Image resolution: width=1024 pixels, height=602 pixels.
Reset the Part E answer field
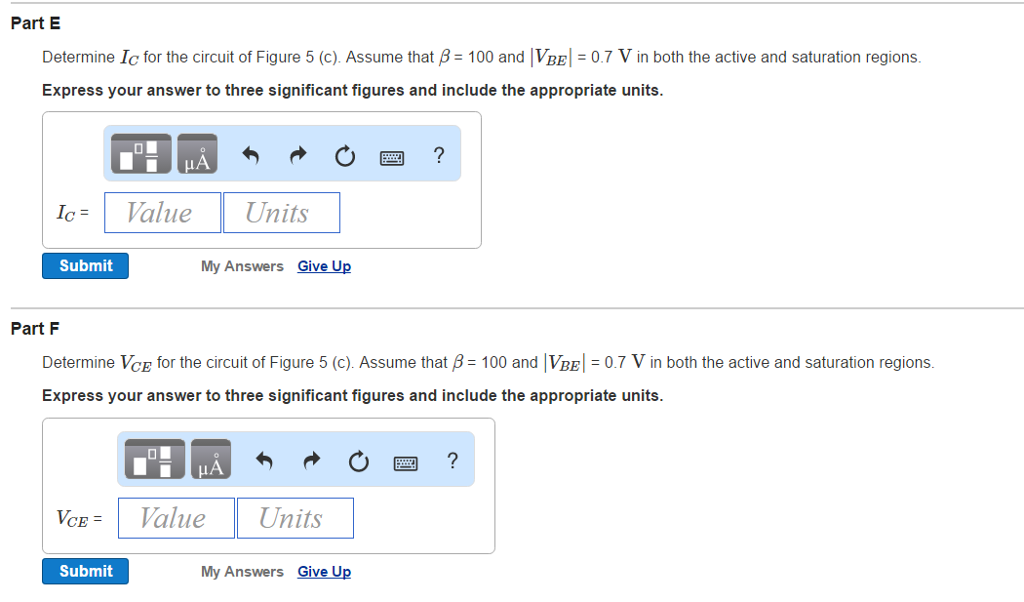344,156
